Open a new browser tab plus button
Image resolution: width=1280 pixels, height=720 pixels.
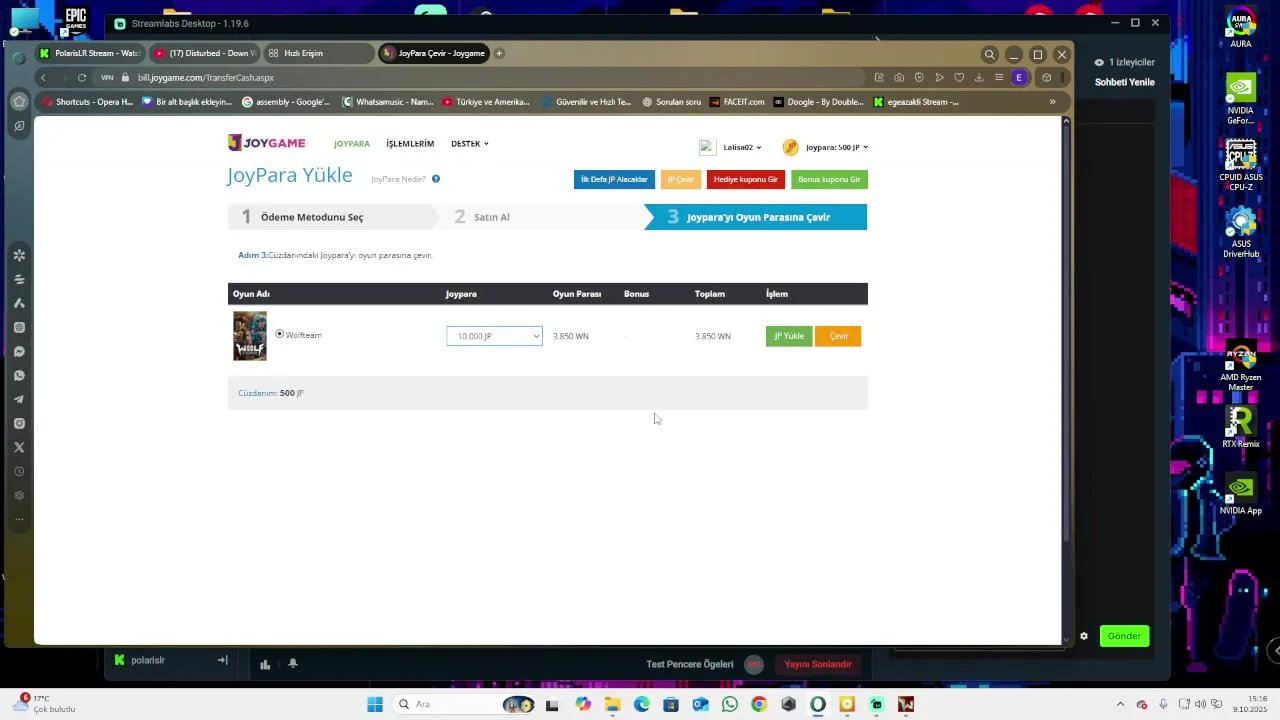pyautogui.click(x=499, y=53)
